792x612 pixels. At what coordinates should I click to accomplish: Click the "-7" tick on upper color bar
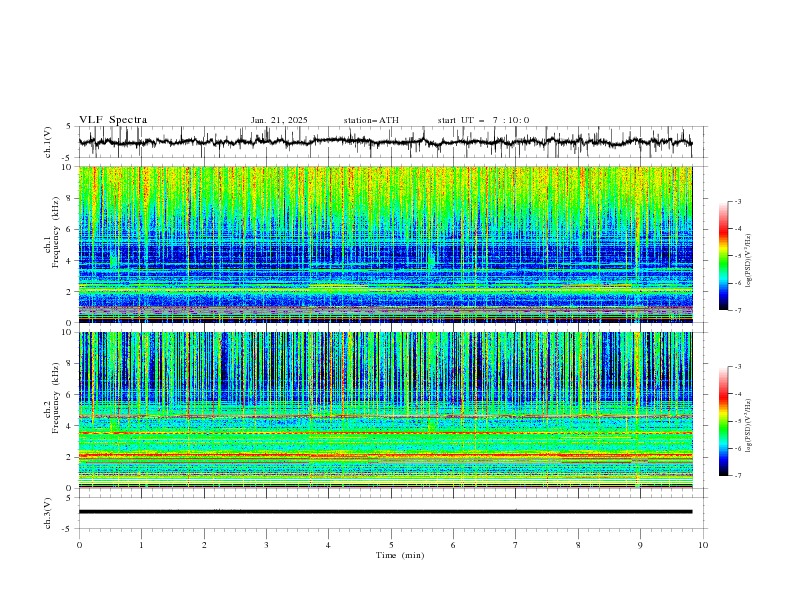tap(738, 310)
